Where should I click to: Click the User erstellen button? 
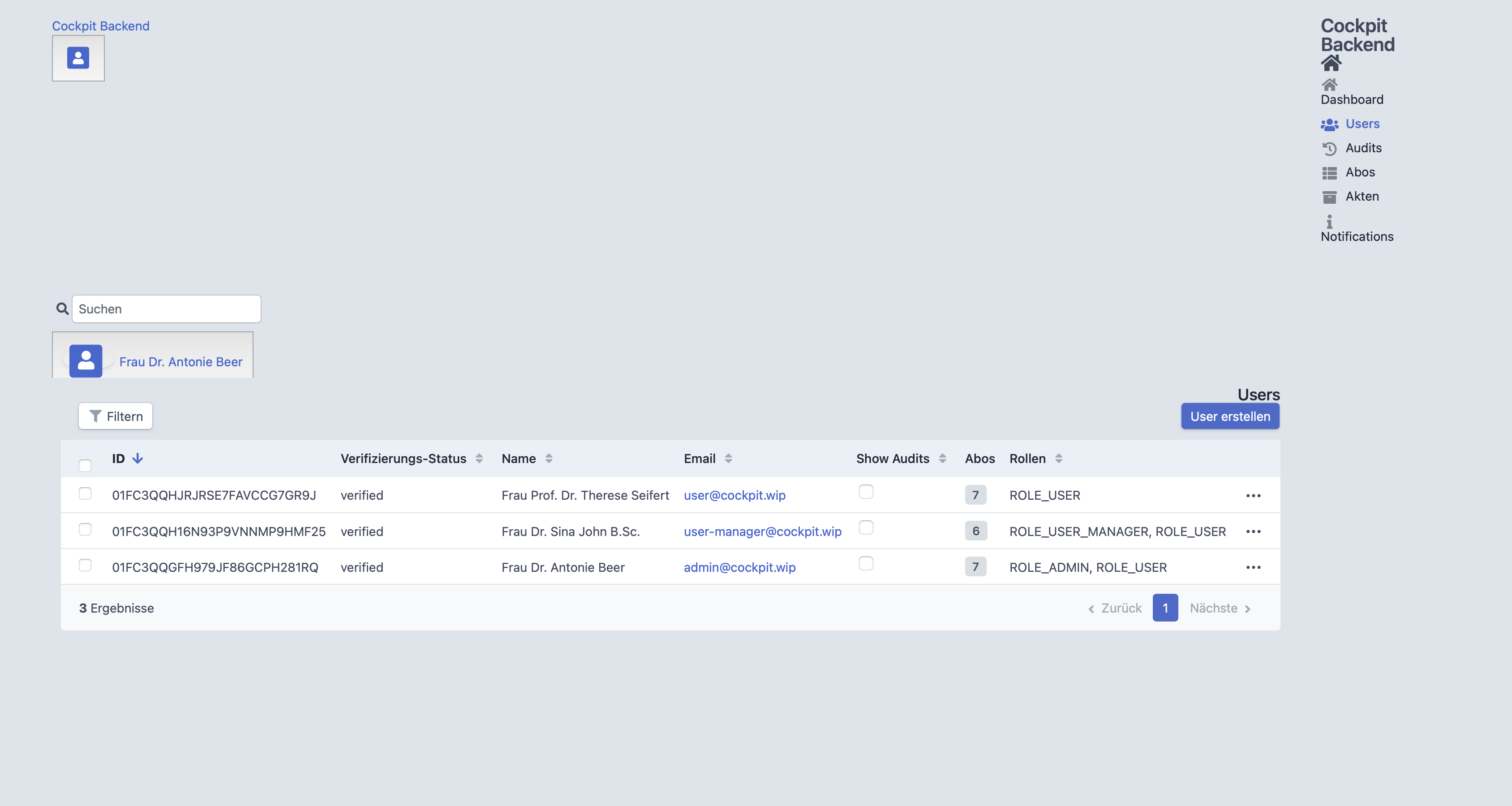[1230, 416]
